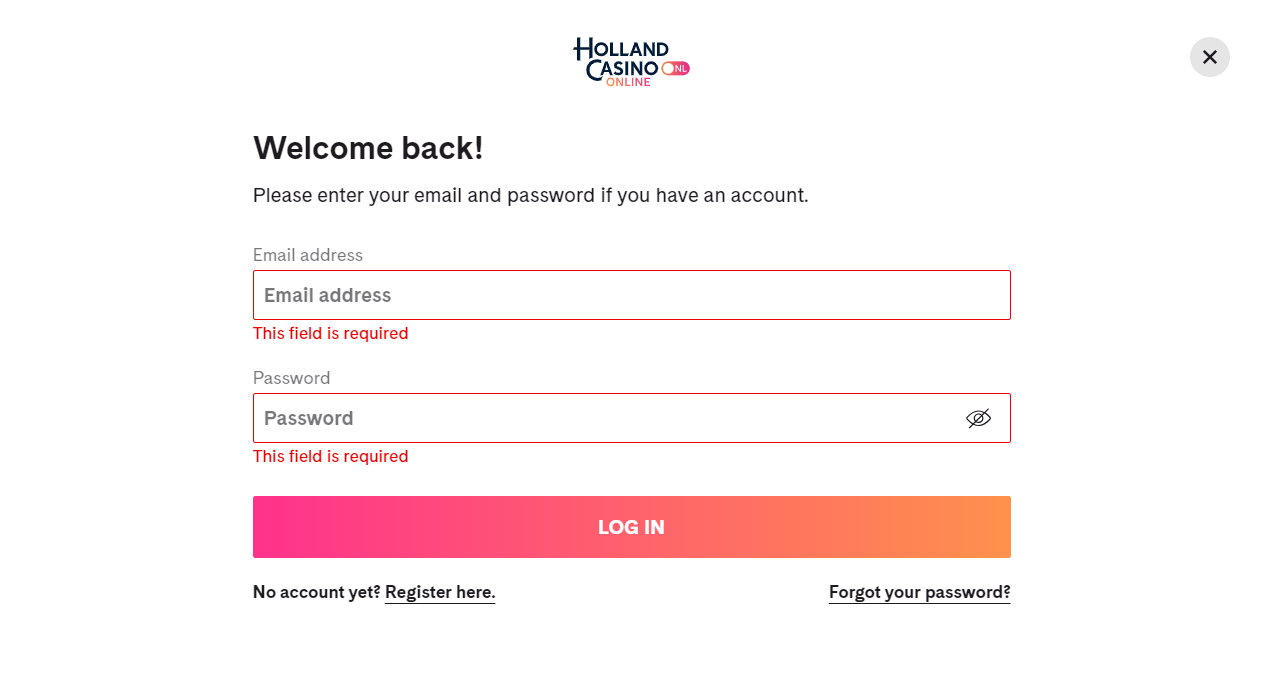This screenshot has width=1266, height=694.
Task: Click the email required error message
Action: 330,333
